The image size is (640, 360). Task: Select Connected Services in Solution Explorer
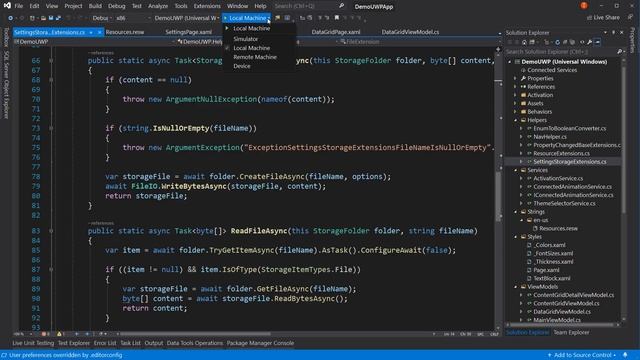point(552,70)
